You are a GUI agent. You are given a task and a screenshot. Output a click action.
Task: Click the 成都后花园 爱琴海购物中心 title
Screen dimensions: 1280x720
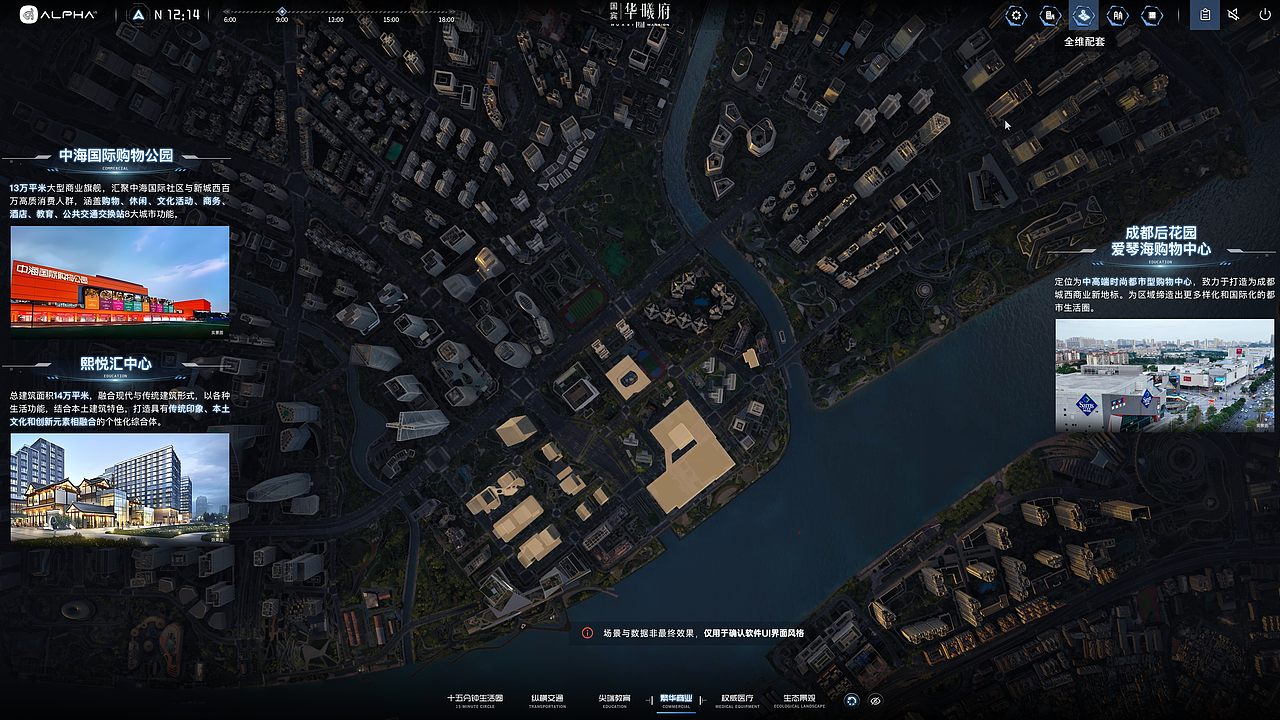tap(1160, 241)
